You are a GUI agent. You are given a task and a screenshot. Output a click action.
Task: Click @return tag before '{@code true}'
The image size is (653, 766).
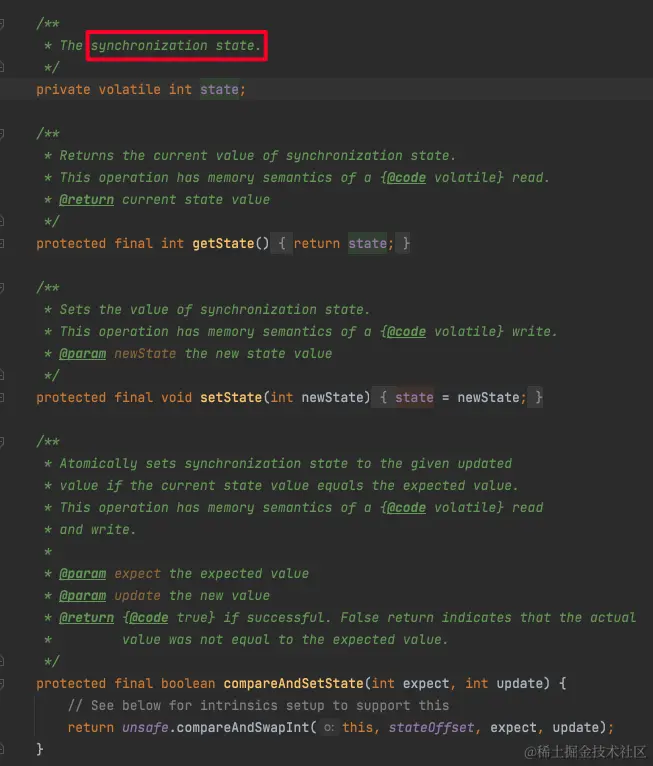[86, 617]
